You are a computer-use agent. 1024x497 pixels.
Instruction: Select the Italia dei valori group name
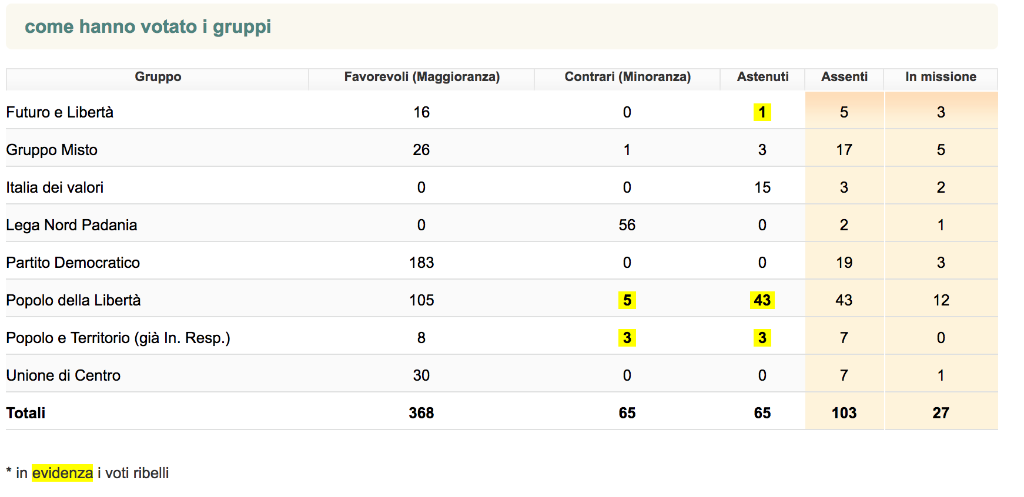[x=55, y=188]
